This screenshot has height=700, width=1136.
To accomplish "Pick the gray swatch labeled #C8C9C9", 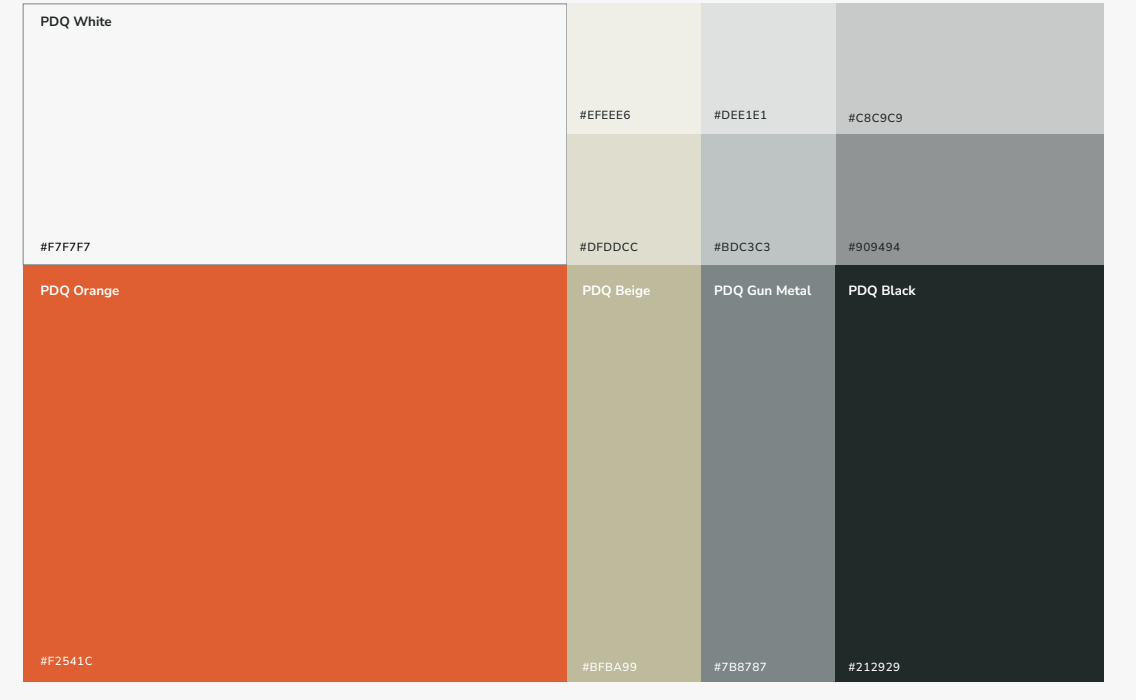I will [x=969, y=68].
